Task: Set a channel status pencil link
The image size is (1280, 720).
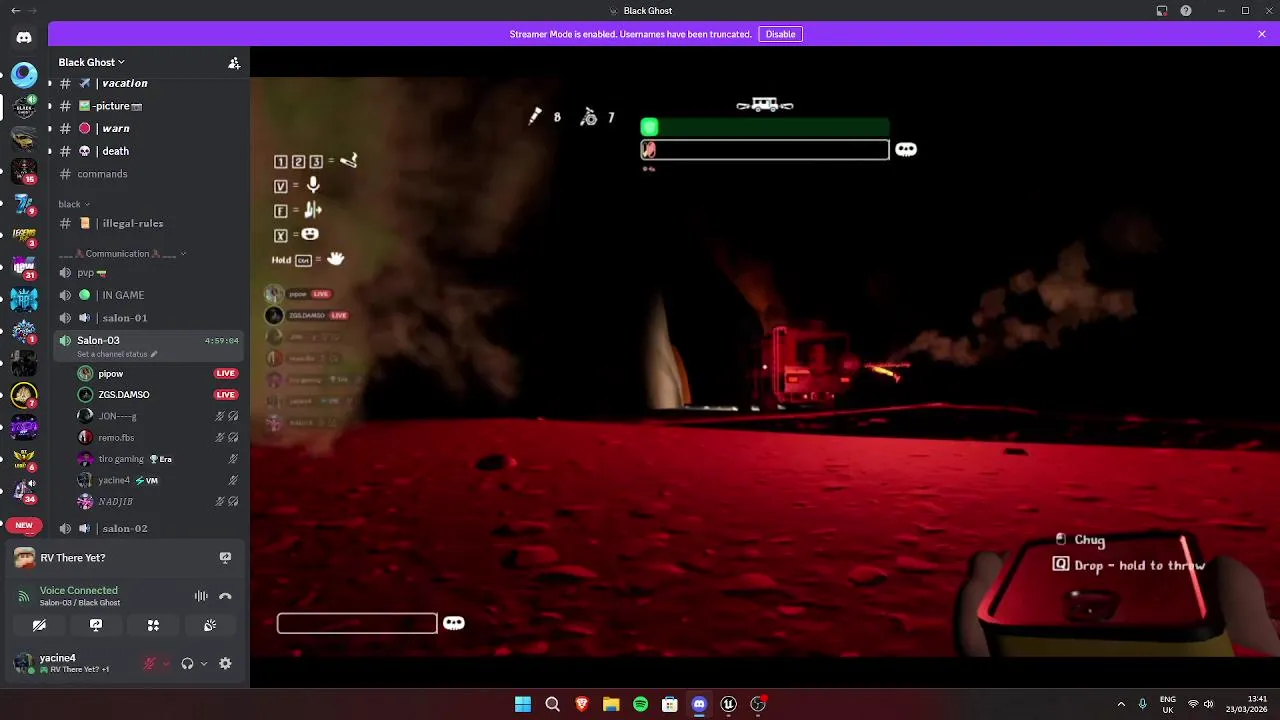Action: pyautogui.click(x=117, y=355)
